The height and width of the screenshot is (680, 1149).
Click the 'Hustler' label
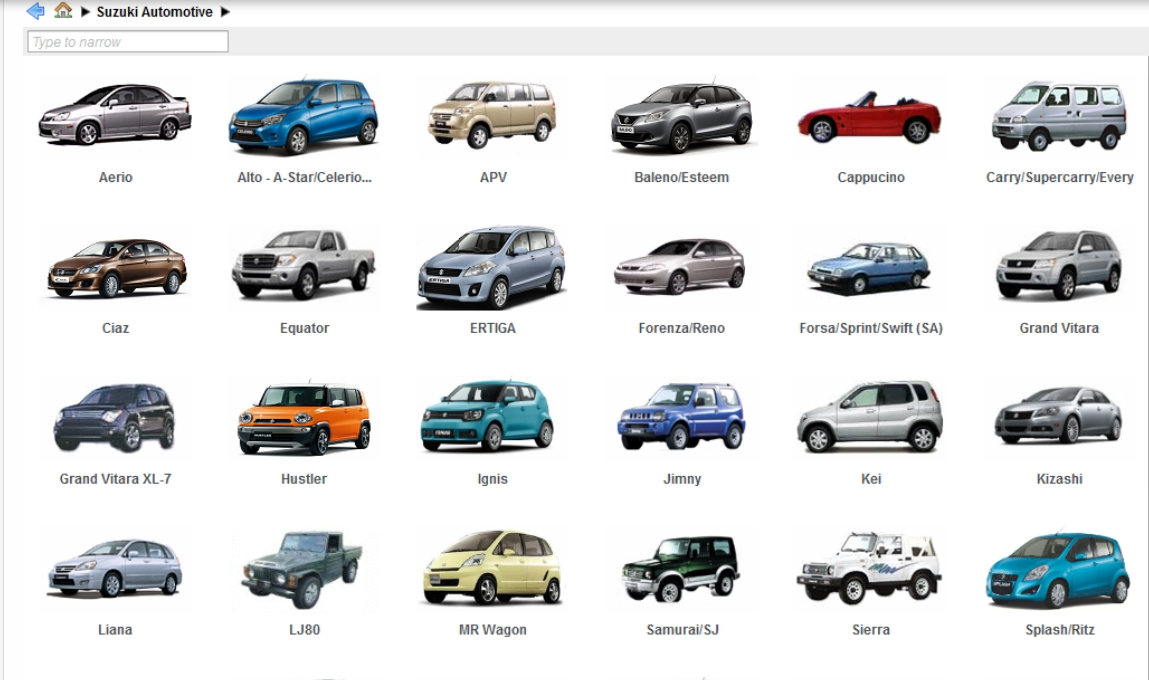pos(304,479)
